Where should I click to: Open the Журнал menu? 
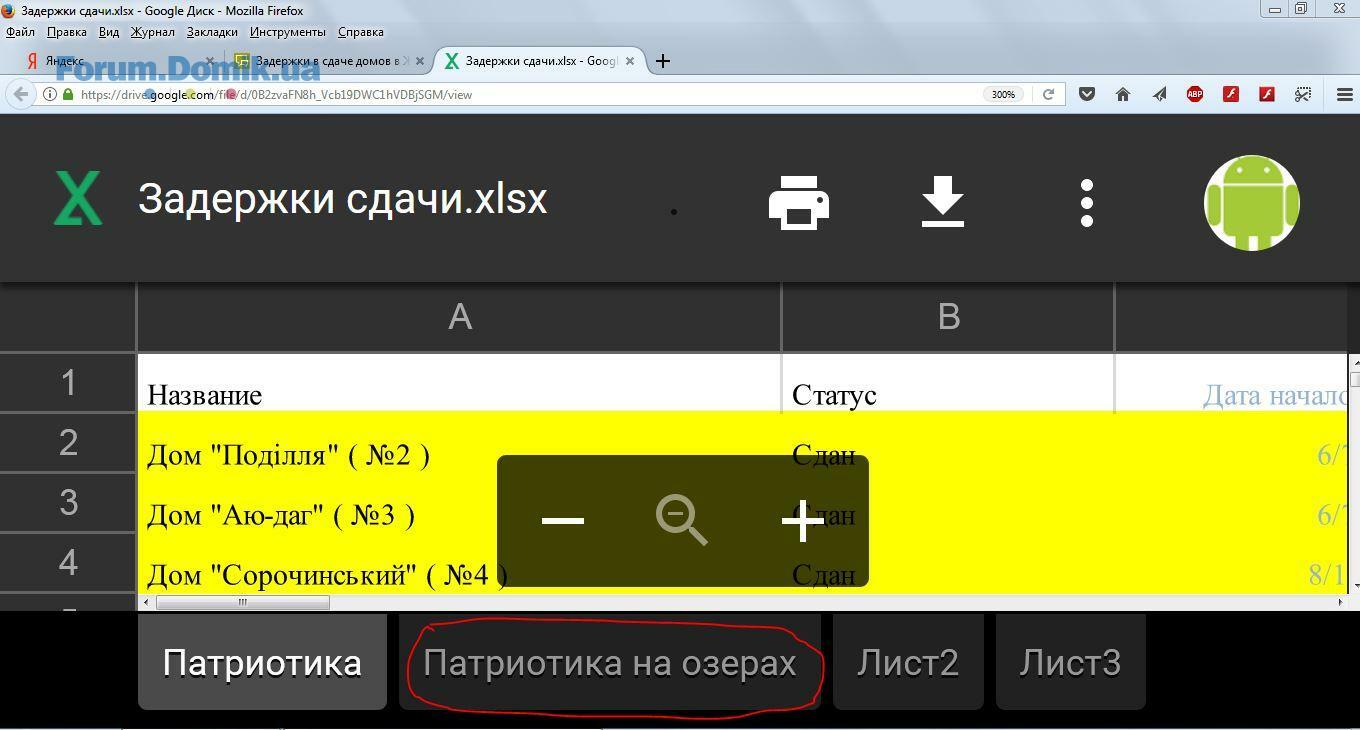click(153, 32)
